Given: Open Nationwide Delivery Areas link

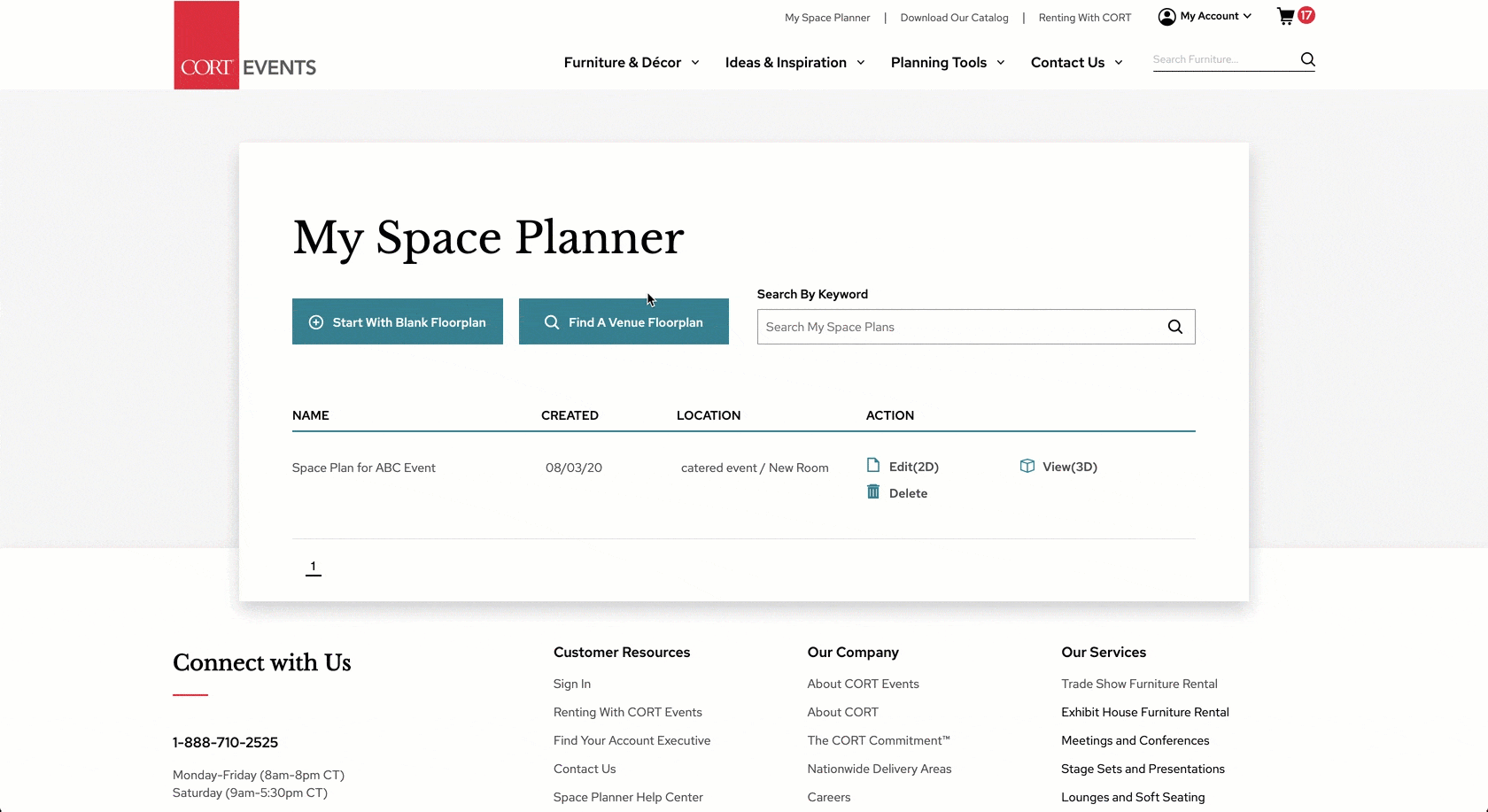Looking at the screenshot, I should [880, 769].
